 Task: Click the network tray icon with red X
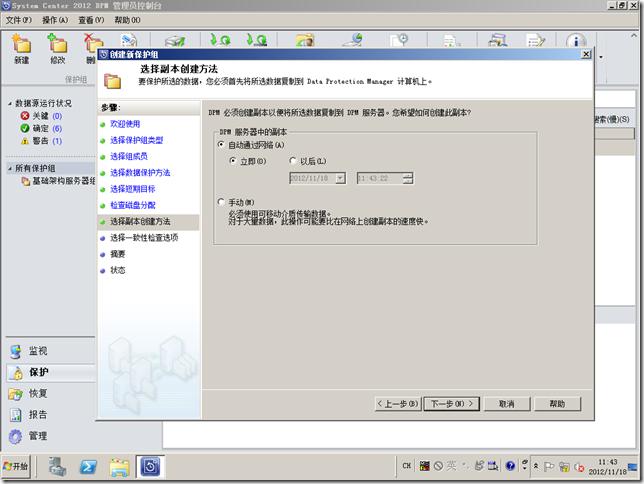point(579,467)
